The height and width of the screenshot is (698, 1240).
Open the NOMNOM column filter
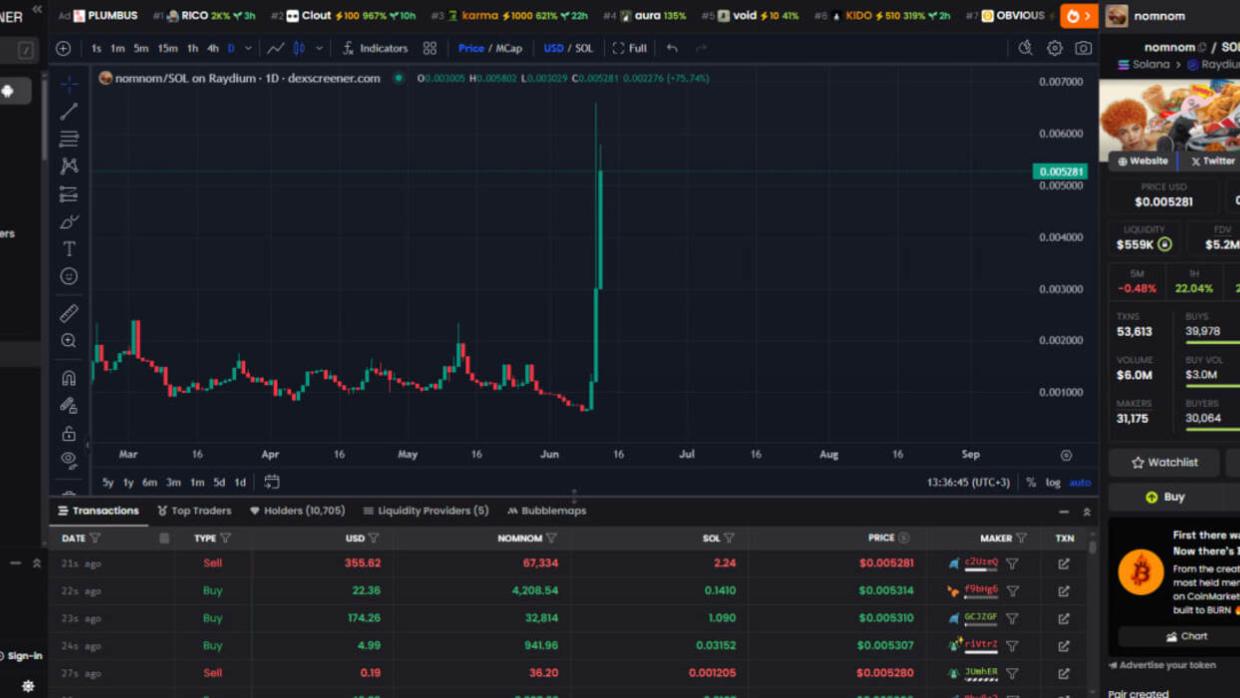click(x=551, y=538)
